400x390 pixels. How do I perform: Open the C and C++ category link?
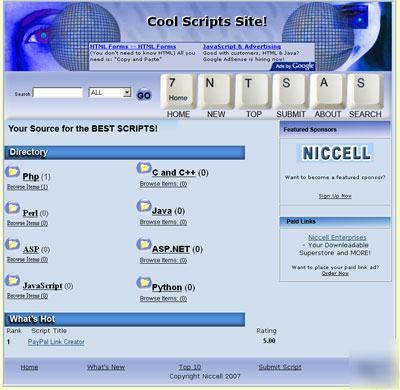(174, 173)
